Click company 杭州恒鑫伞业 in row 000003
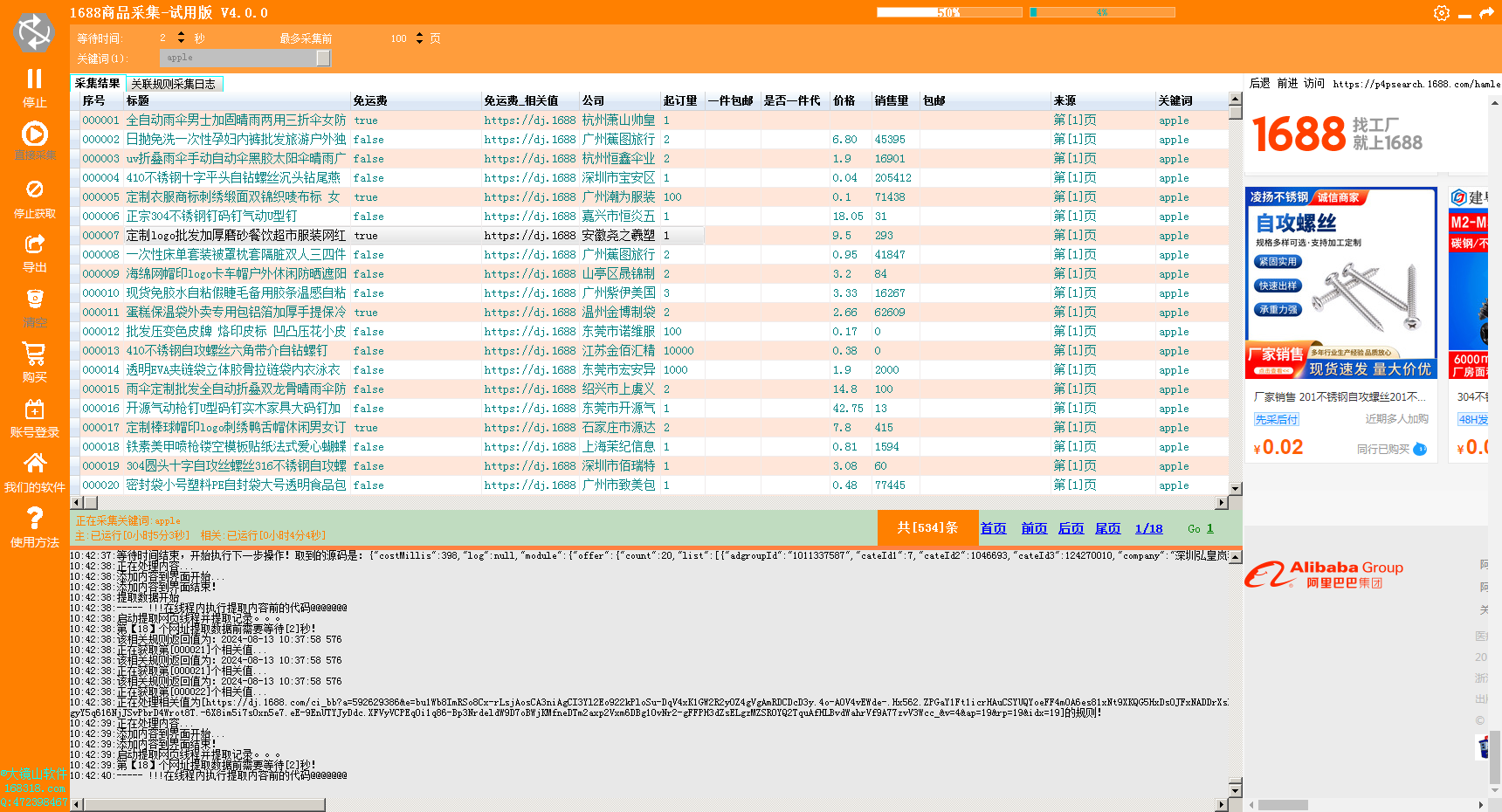 tap(618, 159)
